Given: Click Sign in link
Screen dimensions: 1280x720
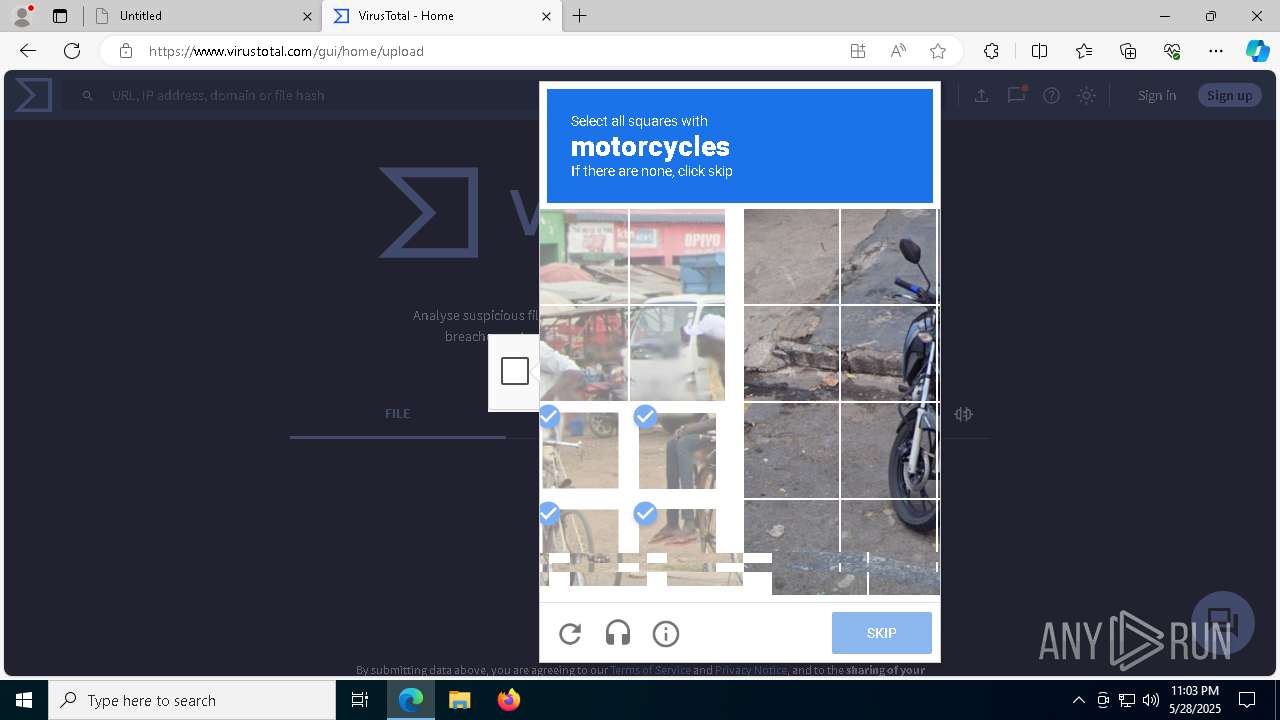Looking at the screenshot, I should (x=1157, y=95).
